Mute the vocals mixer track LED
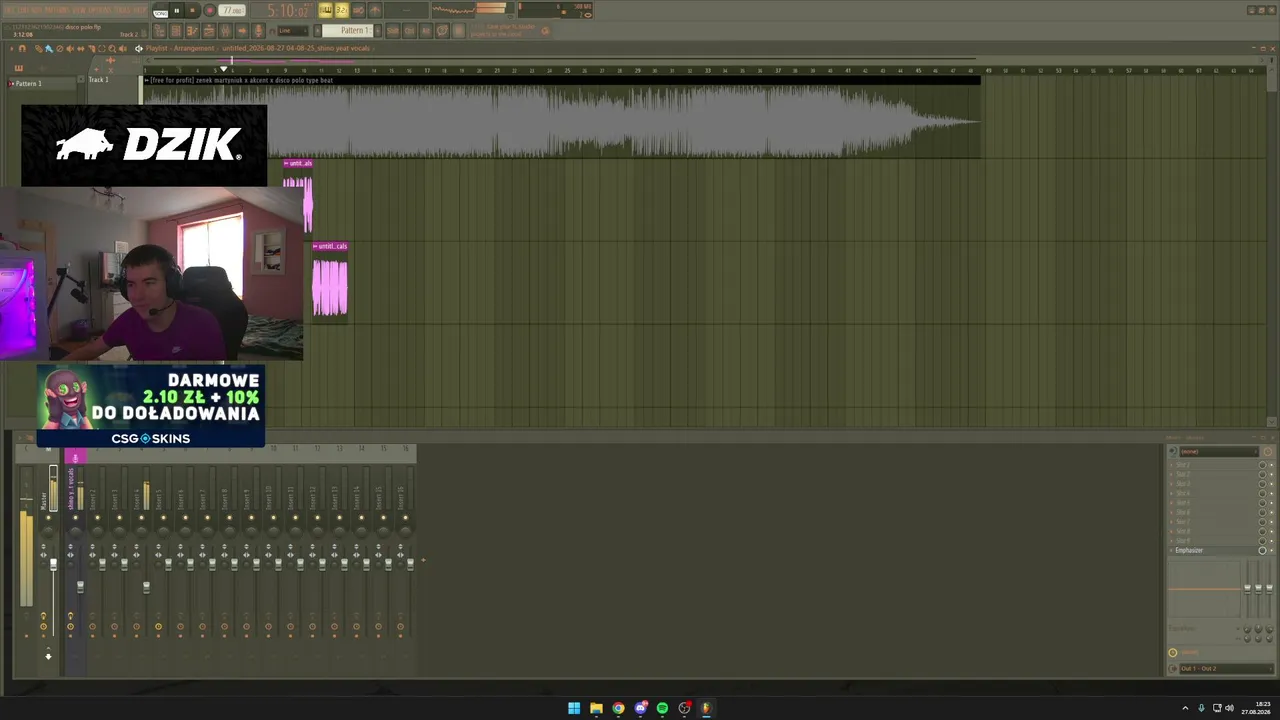Screen dimensions: 1280x720 75,518
